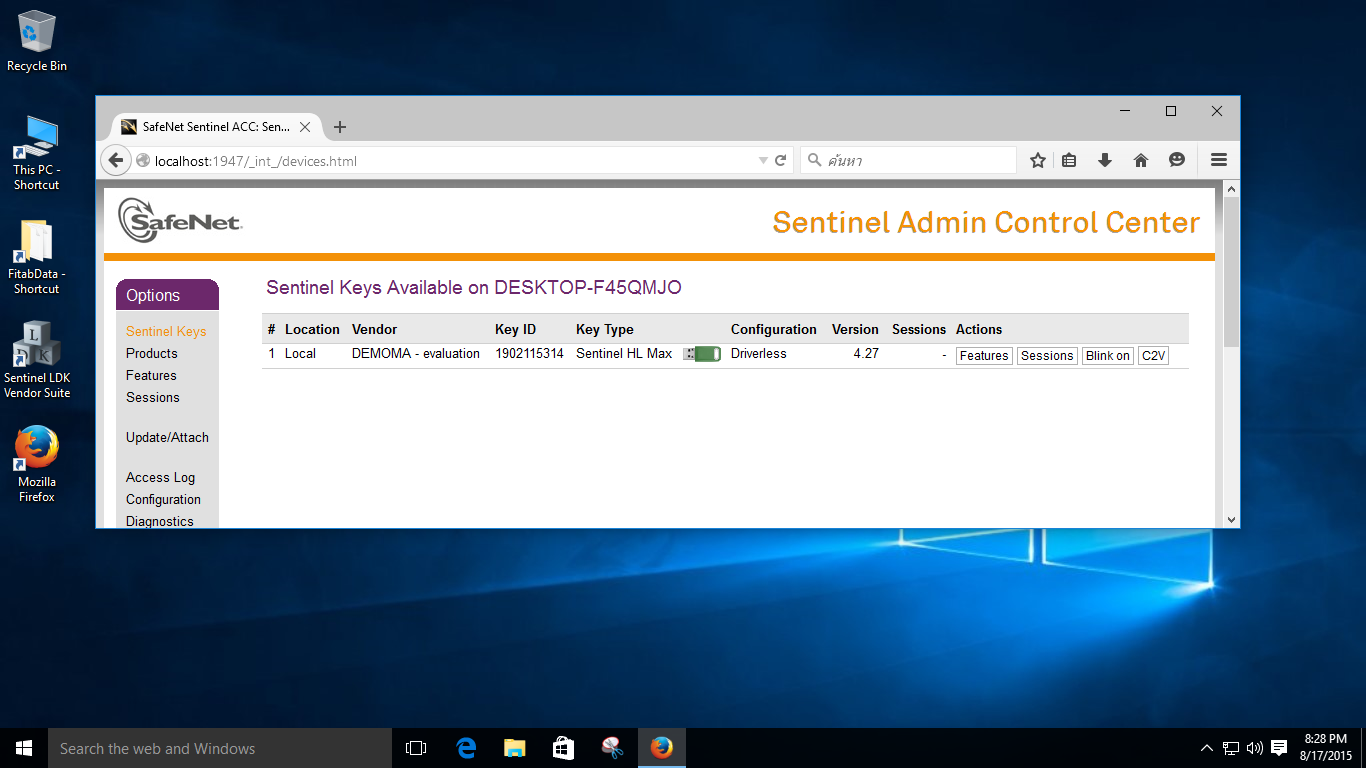Image resolution: width=1366 pixels, height=768 pixels.
Task: Open the Products page from the sidebar
Action: (151, 353)
